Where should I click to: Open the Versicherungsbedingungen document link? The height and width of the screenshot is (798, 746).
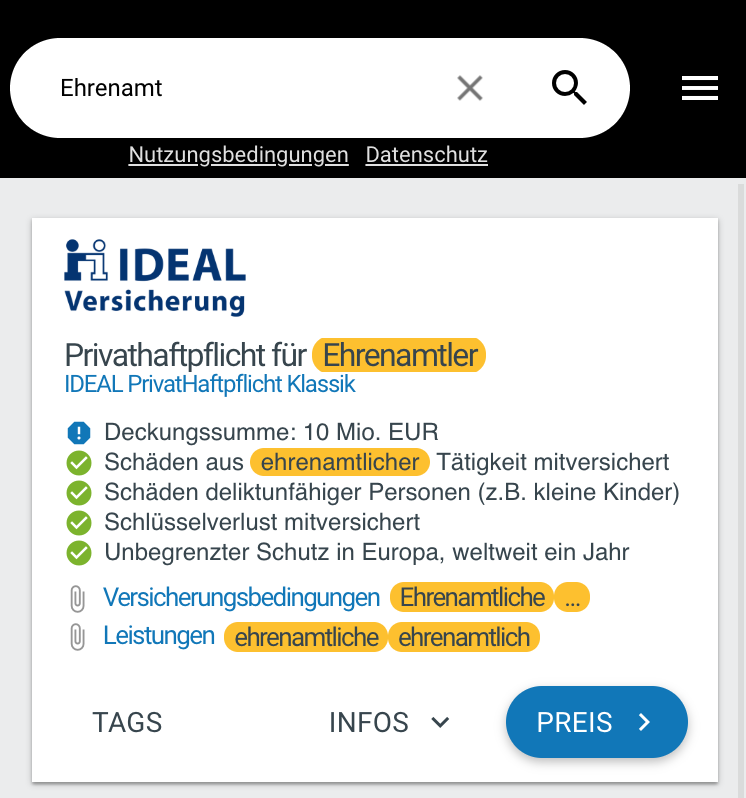[x=242, y=597]
